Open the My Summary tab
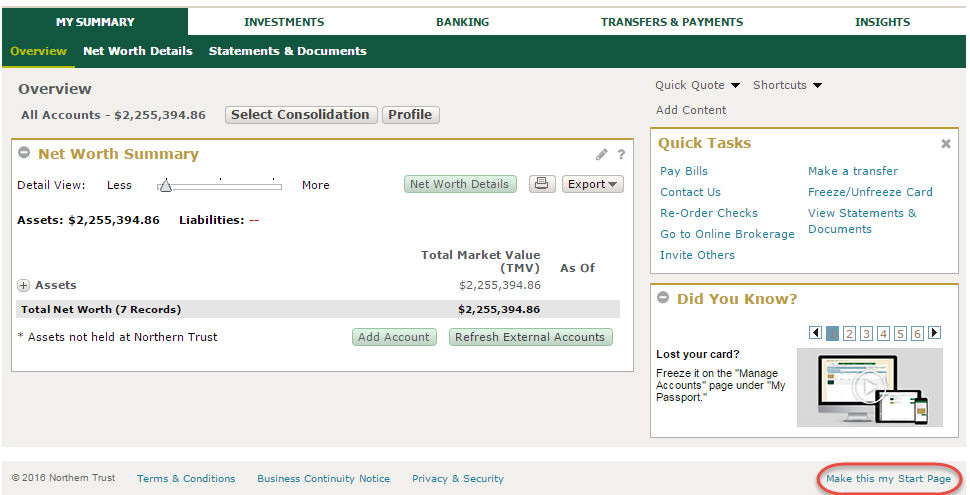This screenshot has width=970, height=495. click(x=95, y=22)
